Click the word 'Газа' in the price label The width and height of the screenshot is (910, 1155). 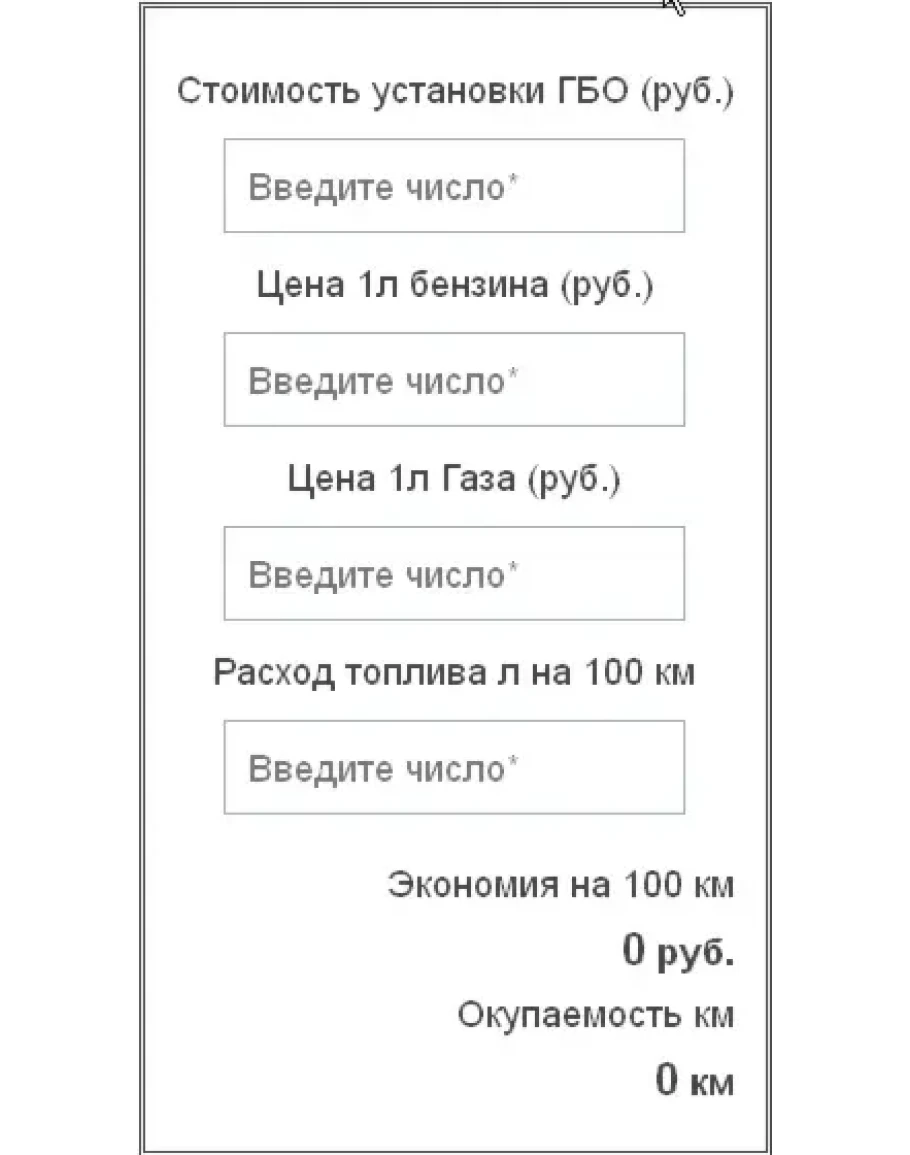[478, 480]
